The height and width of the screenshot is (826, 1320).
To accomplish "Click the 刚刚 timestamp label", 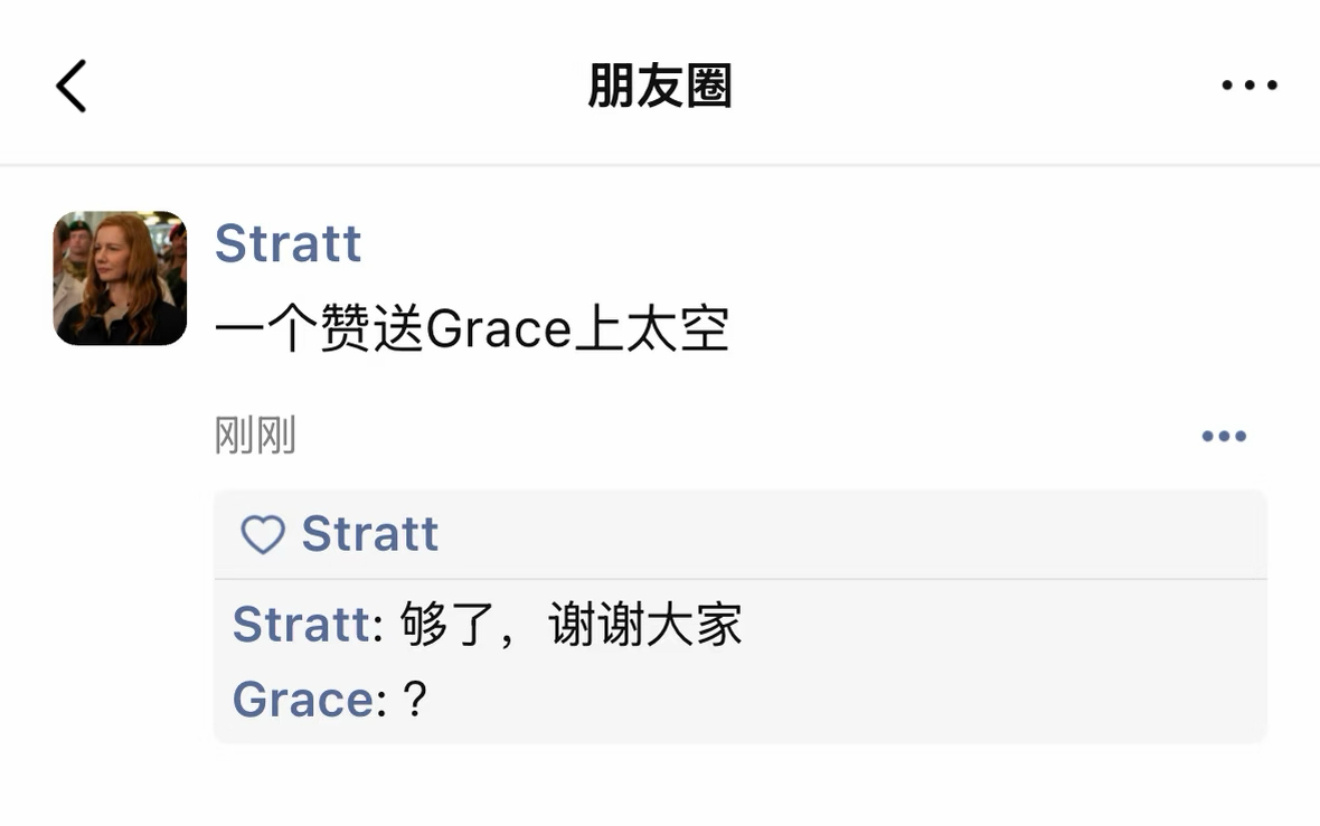I will click(x=253, y=434).
